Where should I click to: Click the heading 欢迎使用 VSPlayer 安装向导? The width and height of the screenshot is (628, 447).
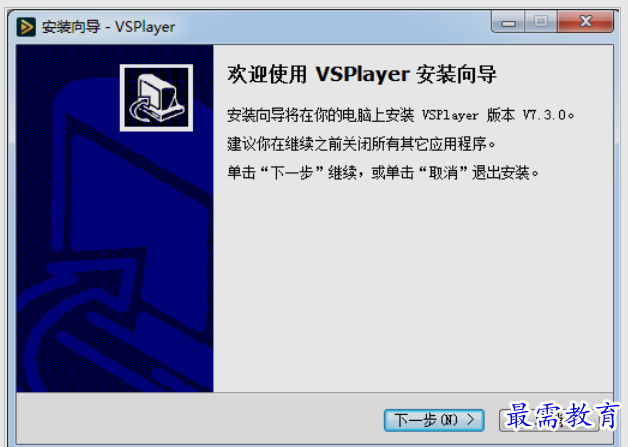362,74
